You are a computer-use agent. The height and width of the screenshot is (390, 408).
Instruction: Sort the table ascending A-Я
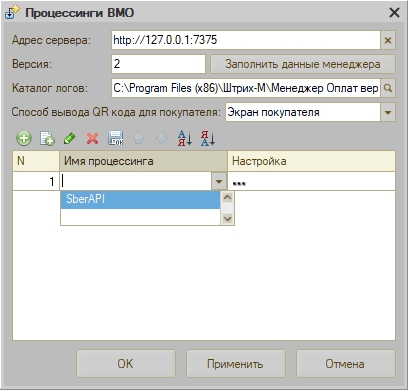point(185,138)
